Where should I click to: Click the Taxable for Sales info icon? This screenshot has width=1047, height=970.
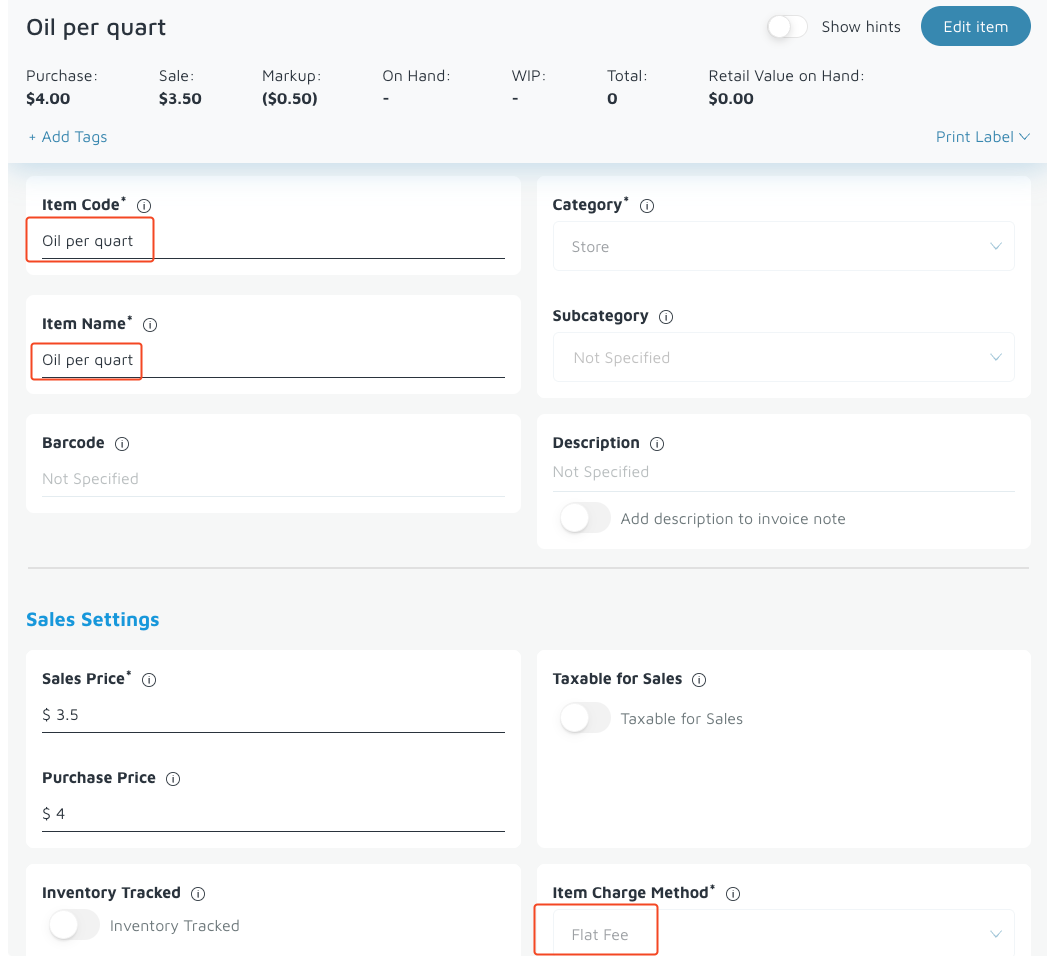[699, 680]
